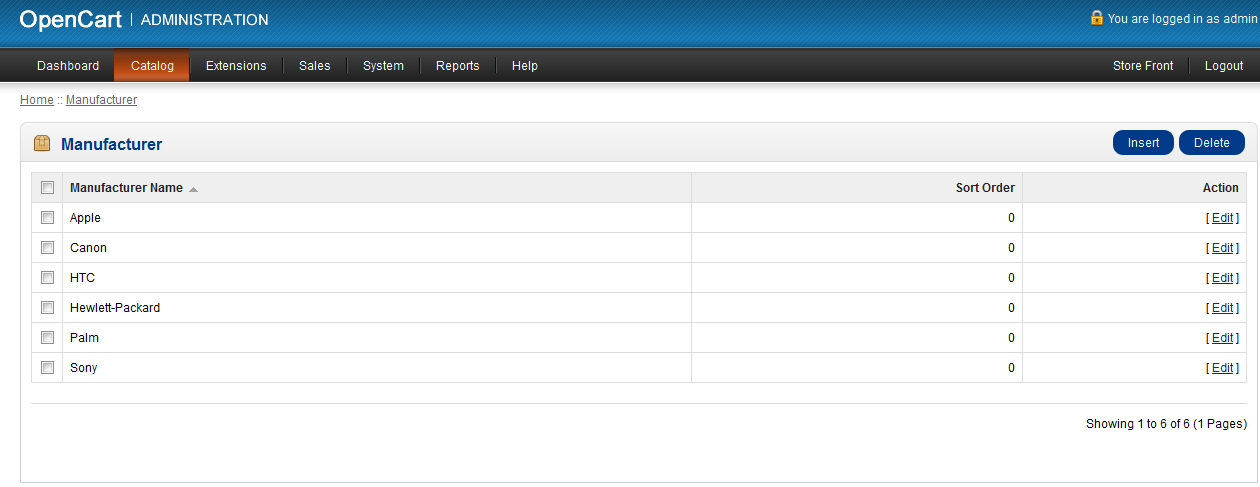Open the Sales menu
Screen dimensions: 1260x487
314,66
